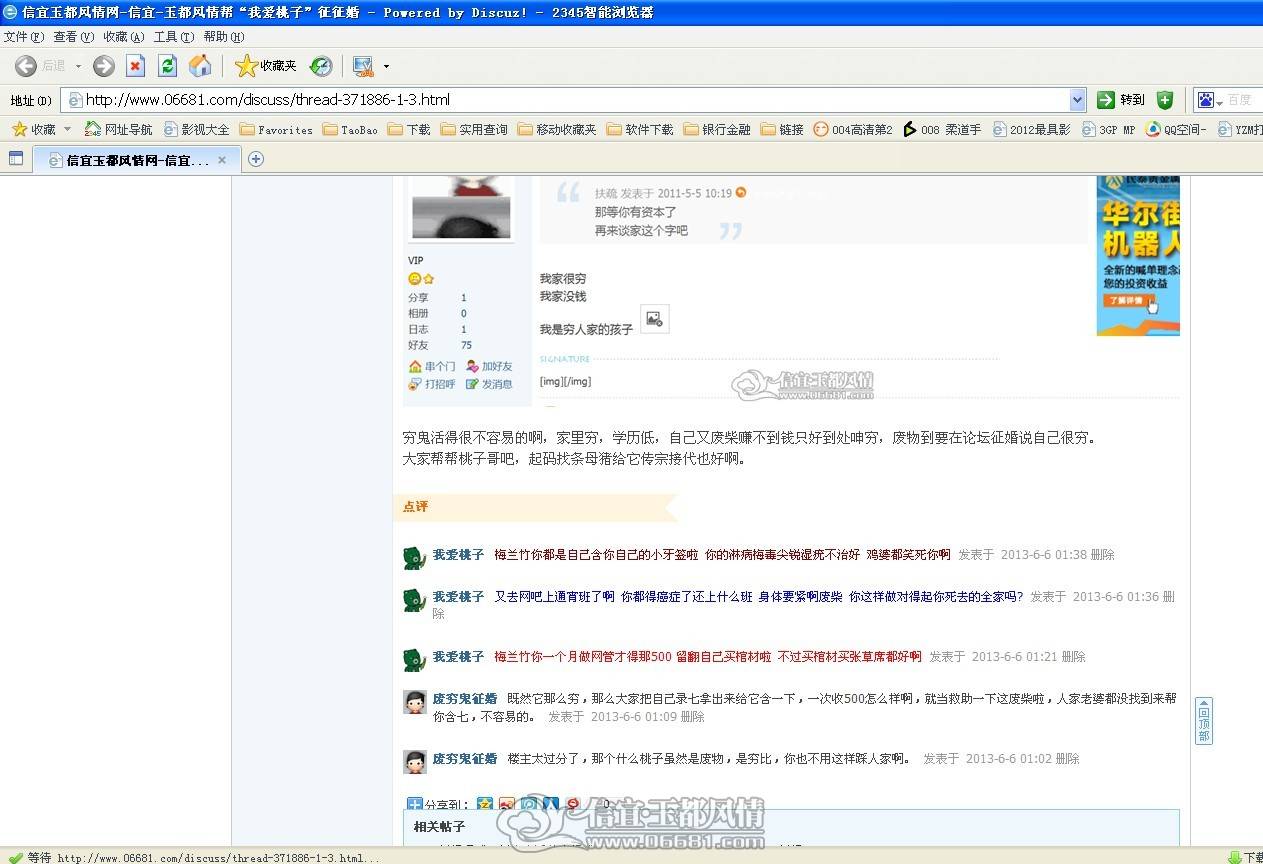The width and height of the screenshot is (1263, 864).
Task: Expand the monitor tool dropdown arrow
Action: pos(386,67)
